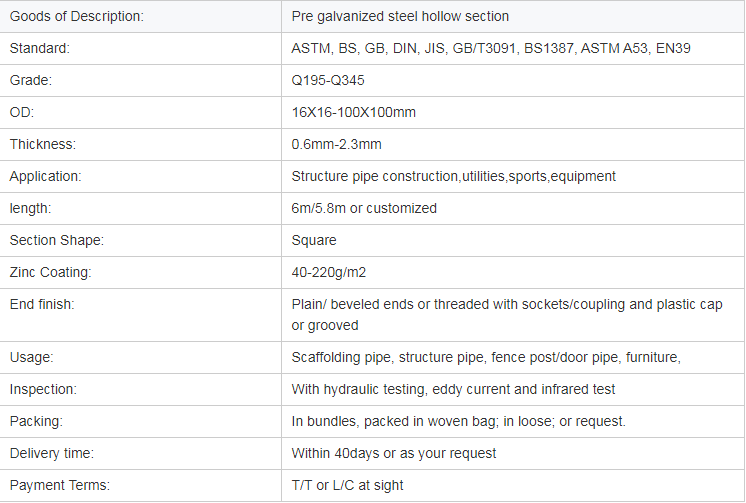Select the 'Pre galvanized steel hollow section' text
Screen dimensions: 746x503
(x=400, y=16)
